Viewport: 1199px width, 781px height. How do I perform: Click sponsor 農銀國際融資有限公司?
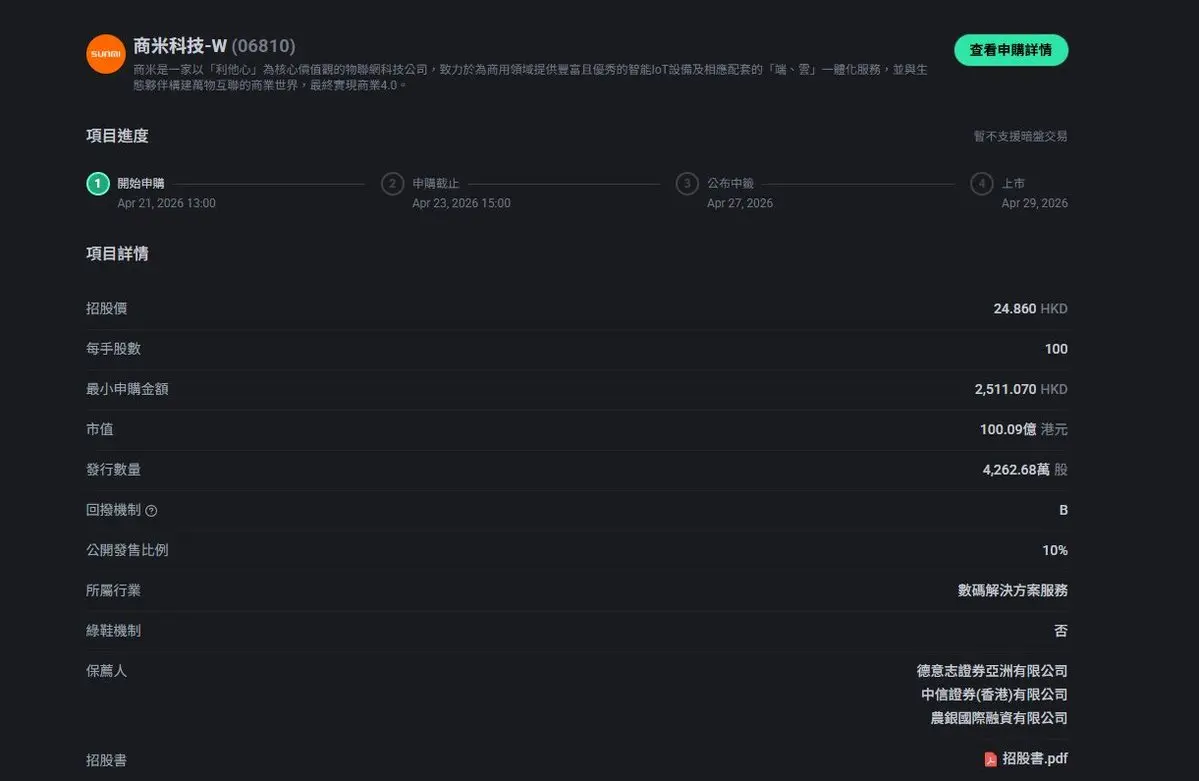coord(999,718)
